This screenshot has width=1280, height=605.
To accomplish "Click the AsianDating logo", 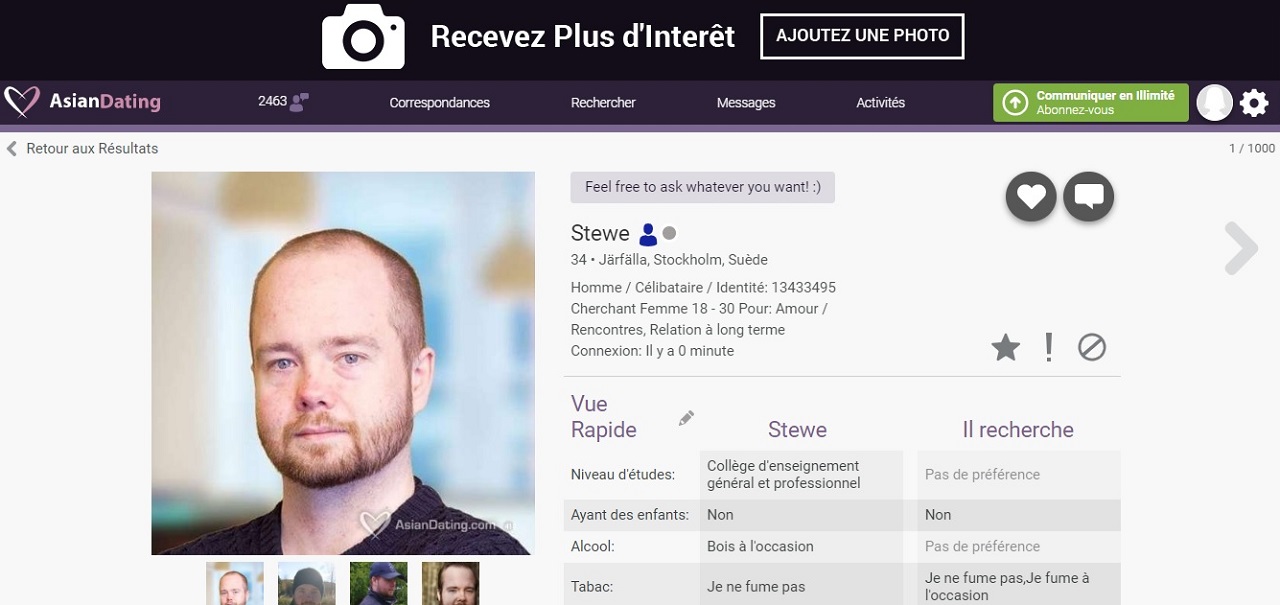I will click(x=82, y=102).
